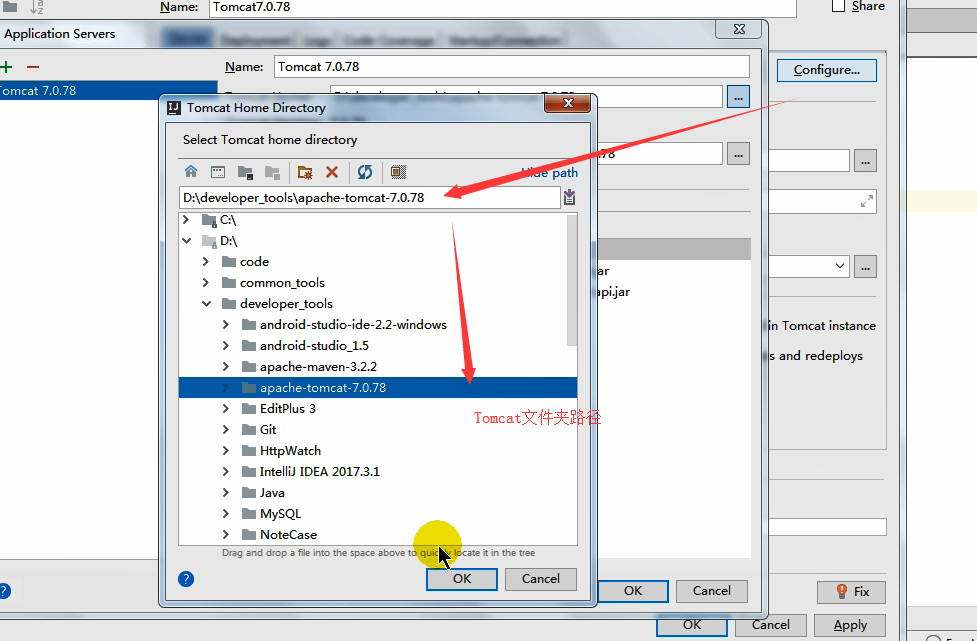
Task: Open help in Tomcat Home Directory dialog
Action: tap(186, 579)
